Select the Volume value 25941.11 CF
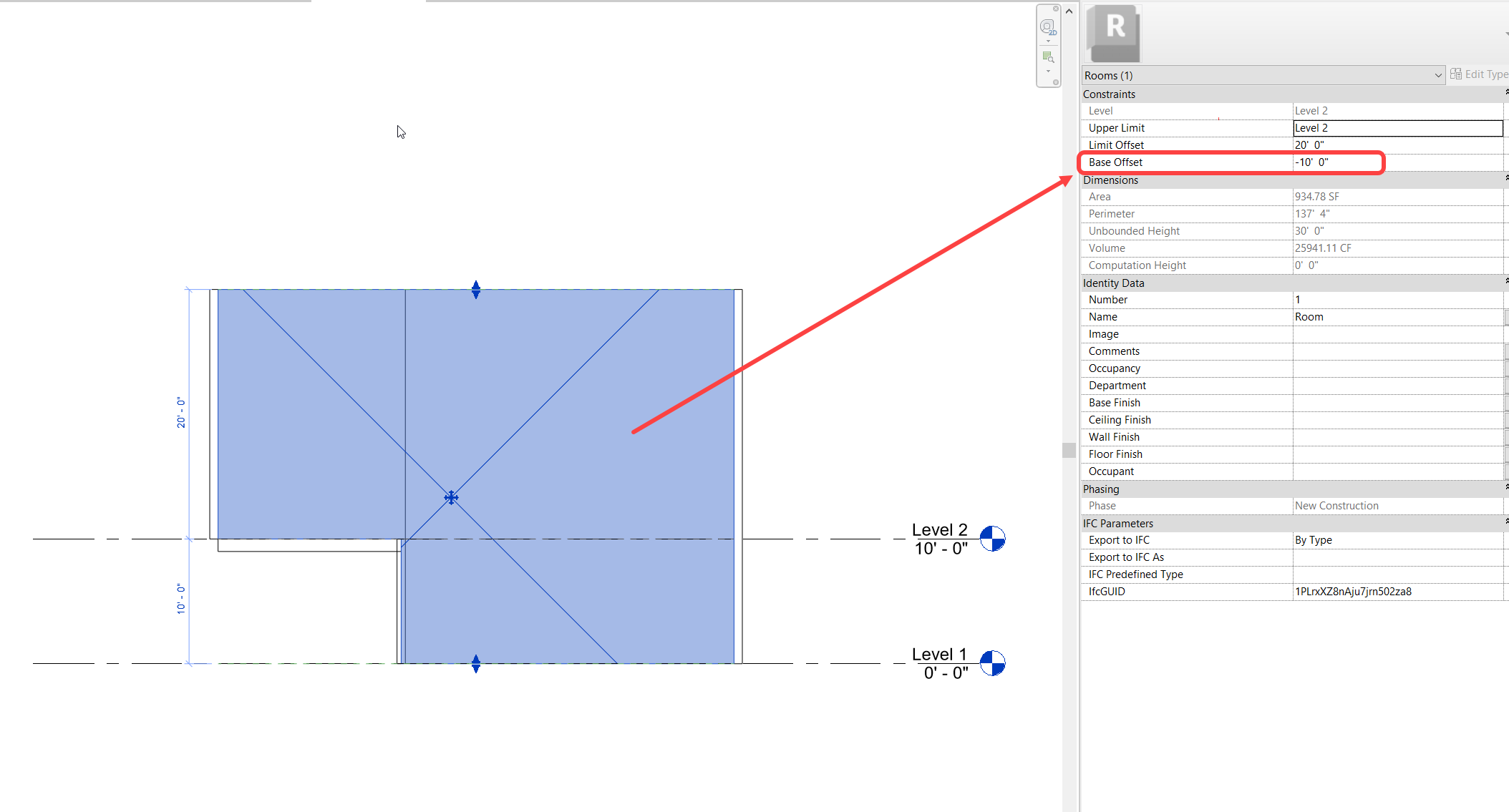This screenshot has width=1509, height=812. tap(1323, 248)
